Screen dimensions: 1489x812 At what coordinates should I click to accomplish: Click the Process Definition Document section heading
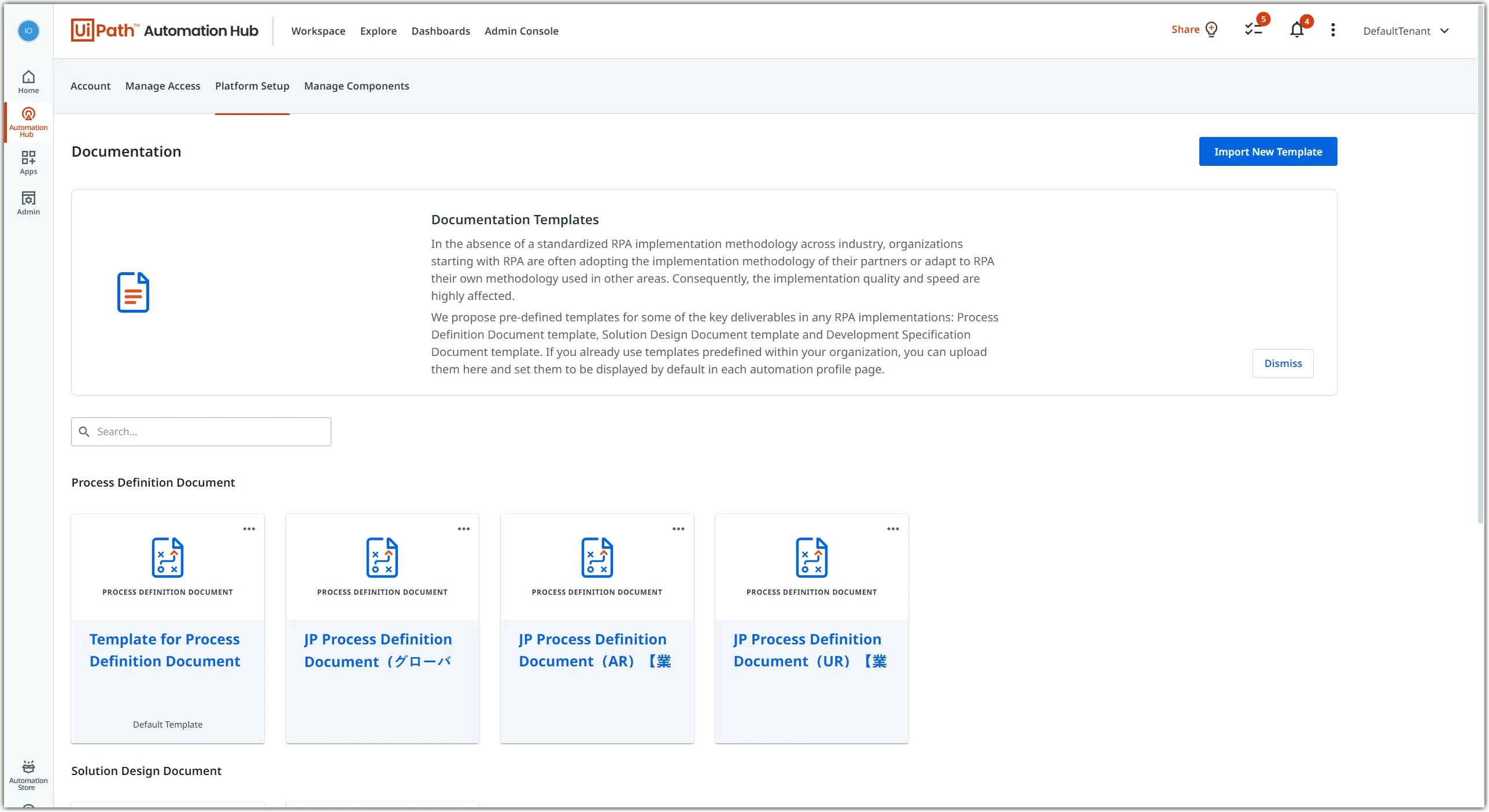click(153, 483)
